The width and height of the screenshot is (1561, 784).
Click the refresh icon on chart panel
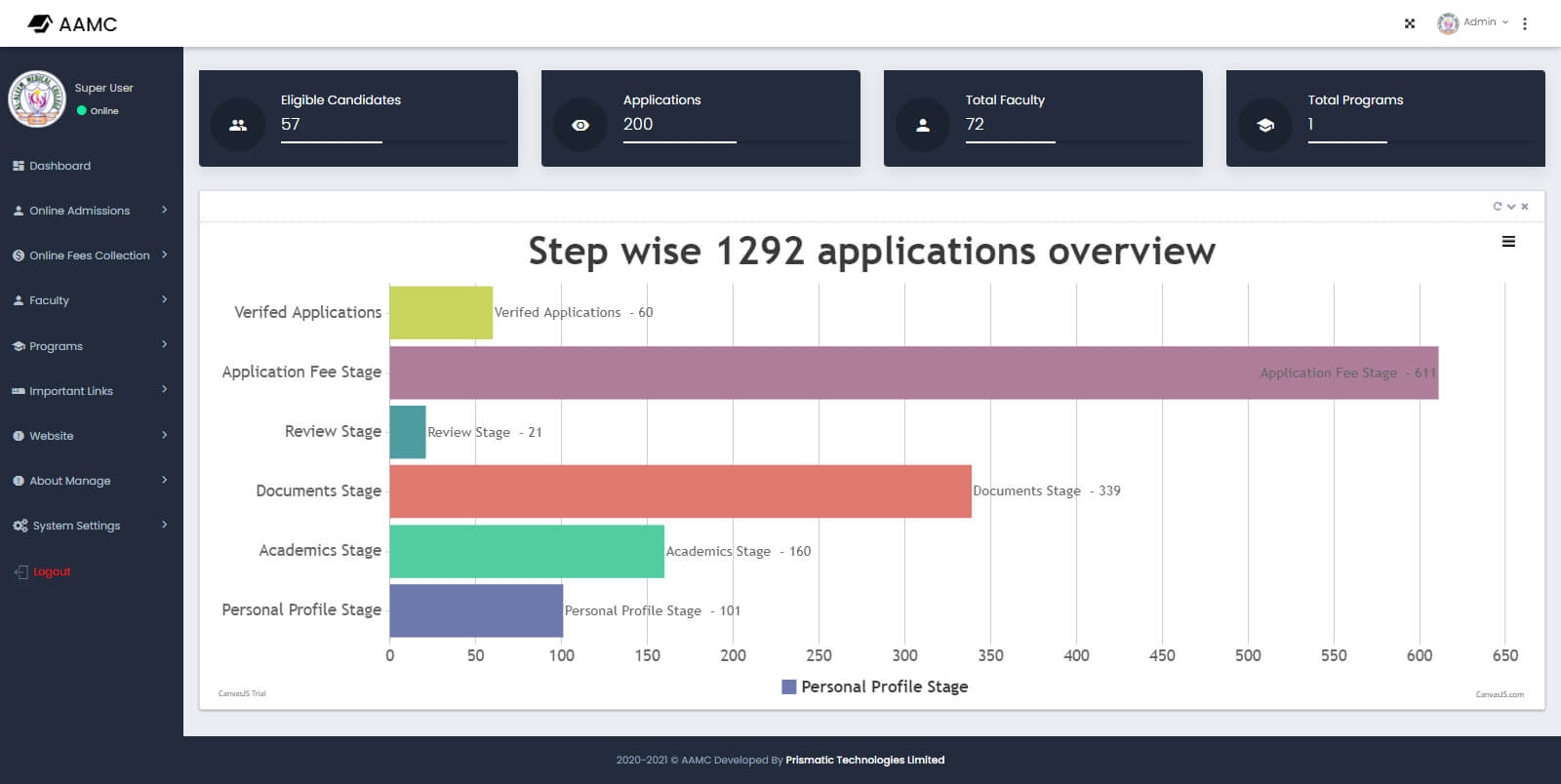pos(1497,207)
